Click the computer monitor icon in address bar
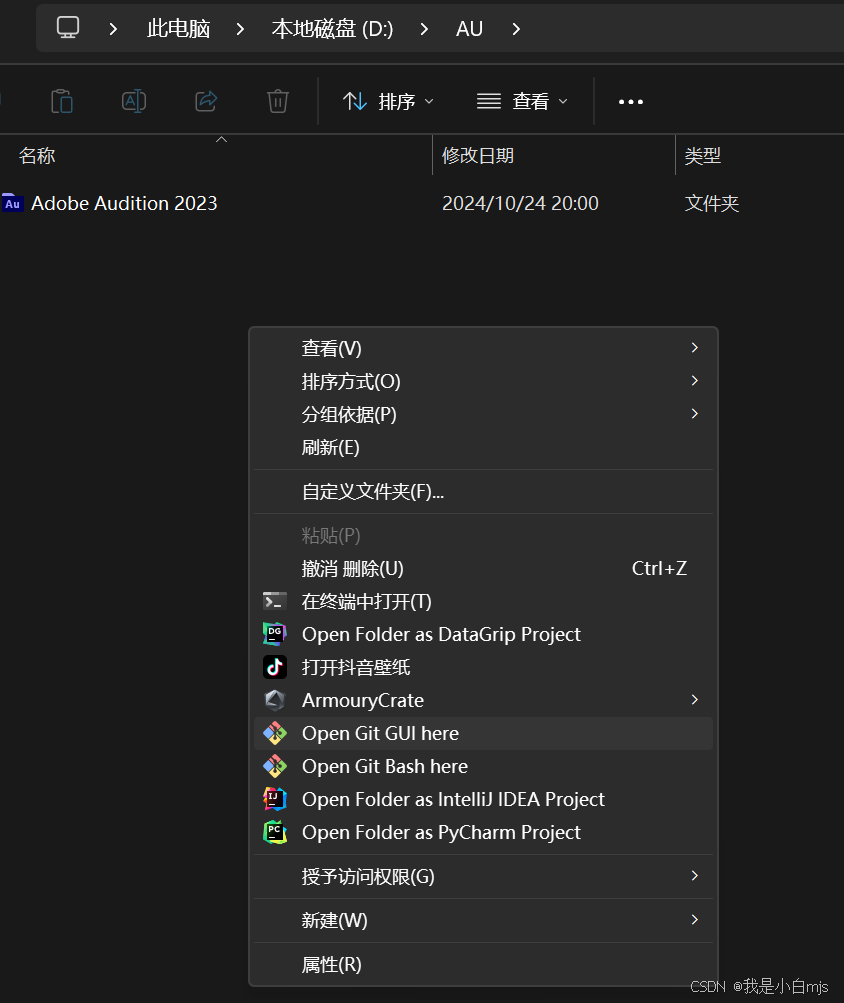The width and height of the screenshot is (844, 1003). [x=68, y=28]
